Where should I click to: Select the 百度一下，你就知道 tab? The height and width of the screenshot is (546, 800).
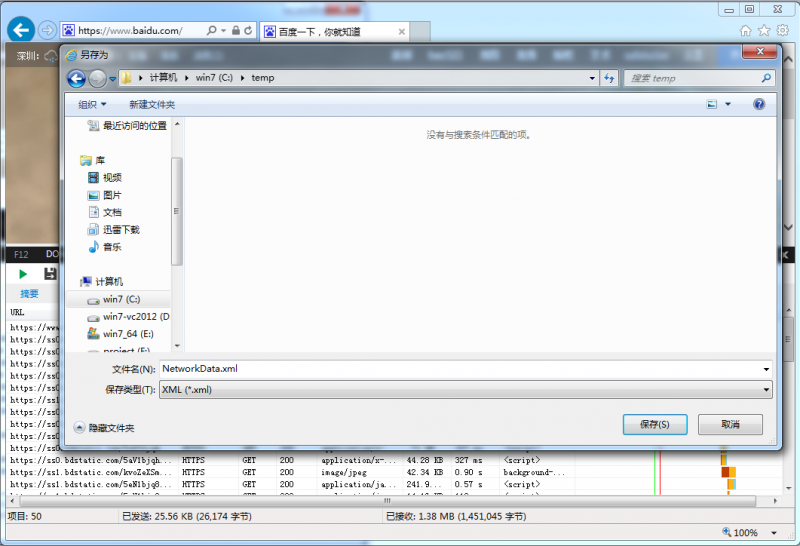click(334, 32)
